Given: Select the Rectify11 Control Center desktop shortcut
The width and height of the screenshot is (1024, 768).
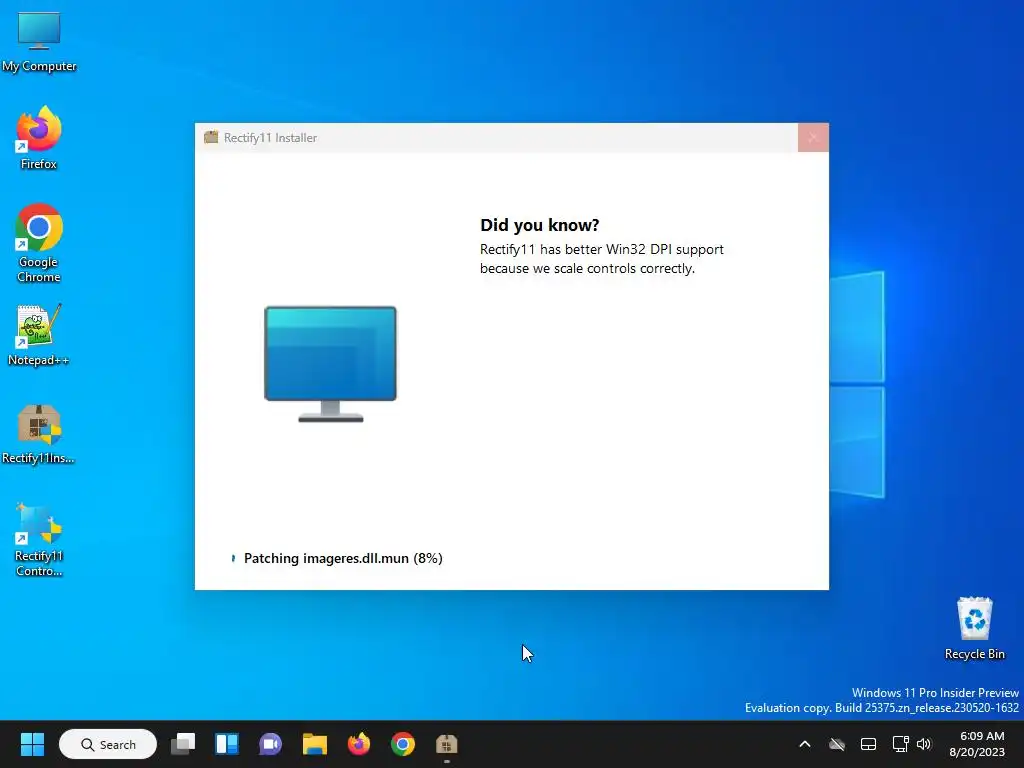Looking at the screenshot, I should point(39,539).
